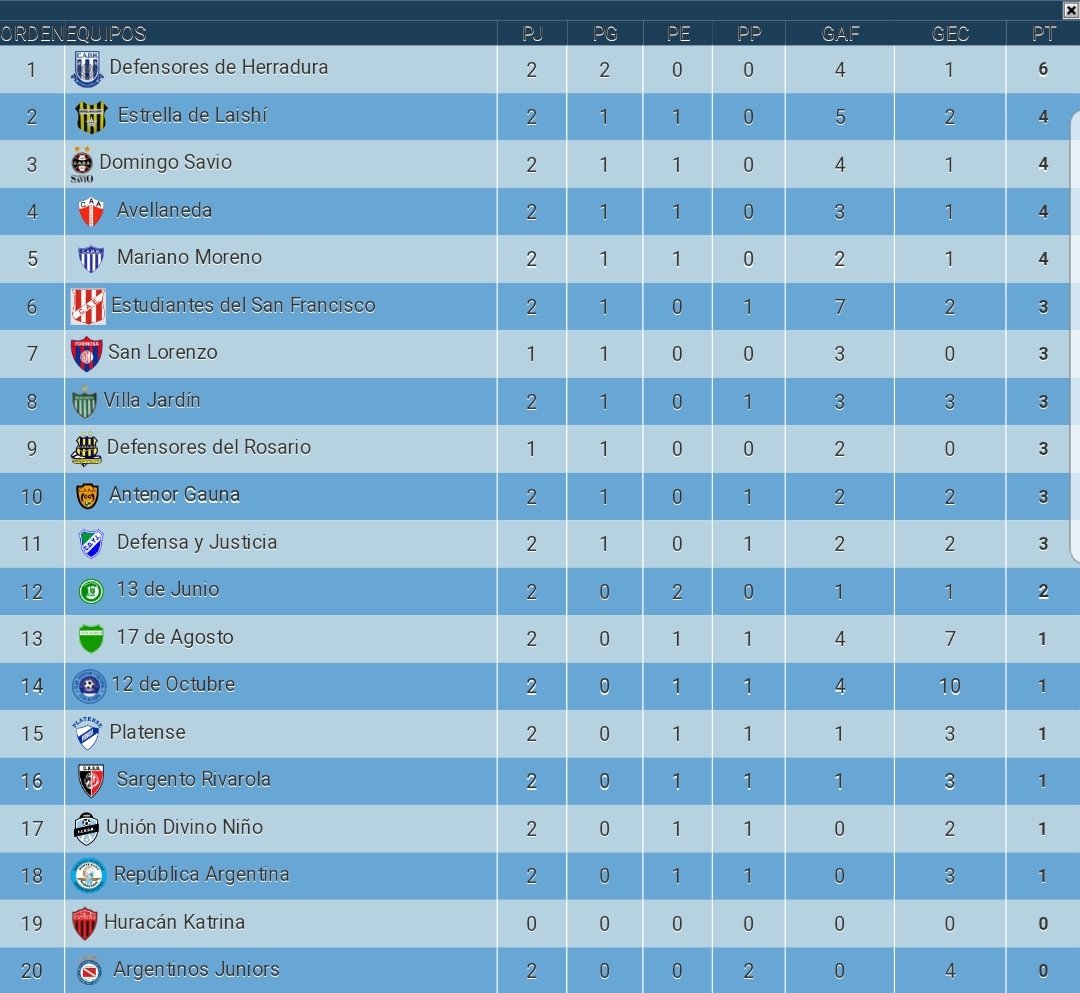This screenshot has width=1080, height=993.
Task: Click the vertical scrollbar on the right edge
Action: tap(1074, 337)
